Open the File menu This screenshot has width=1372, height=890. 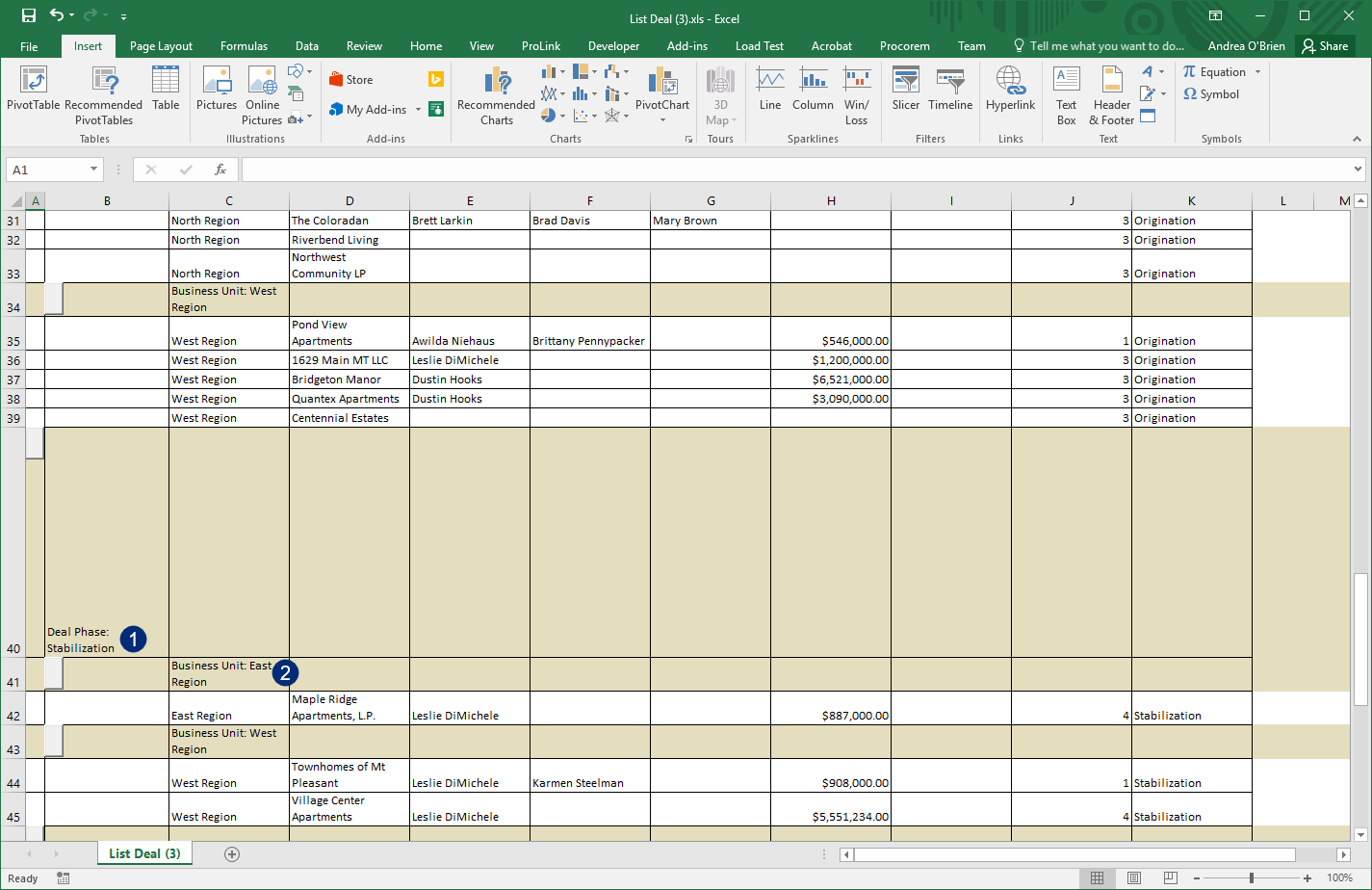[x=29, y=46]
